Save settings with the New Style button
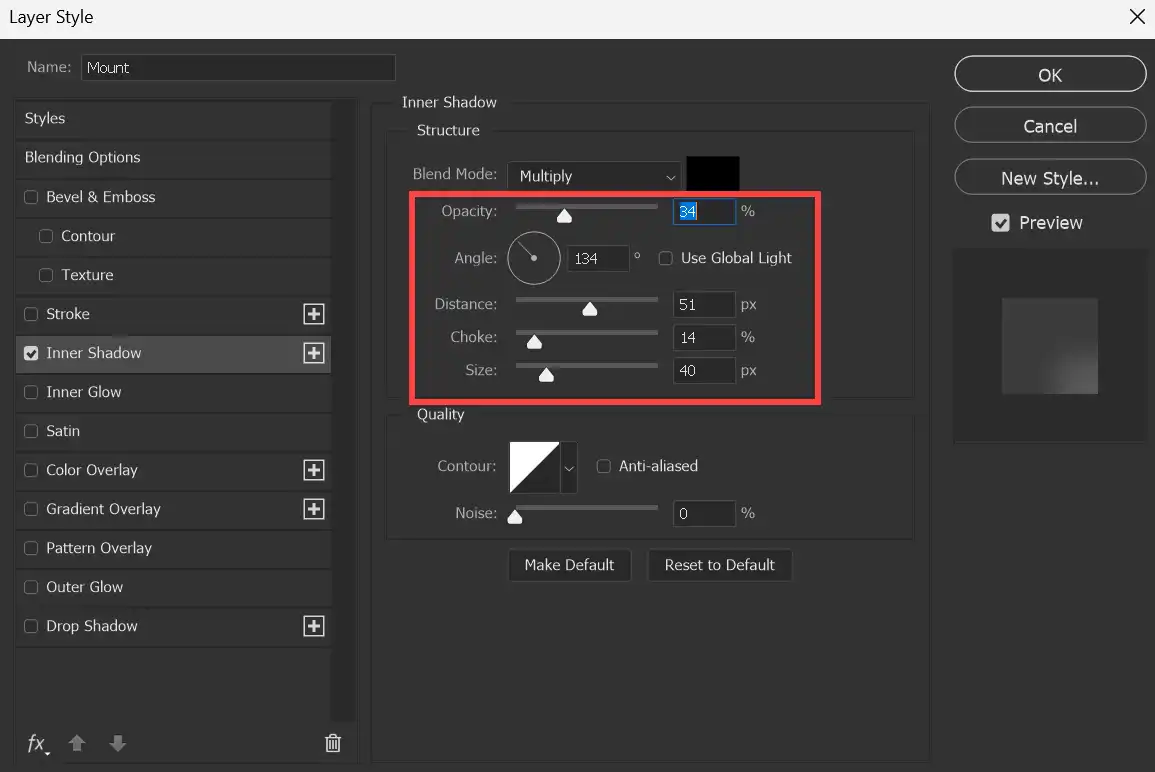Image resolution: width=1155 pixels, height=772 pixels. [1049, 177]
